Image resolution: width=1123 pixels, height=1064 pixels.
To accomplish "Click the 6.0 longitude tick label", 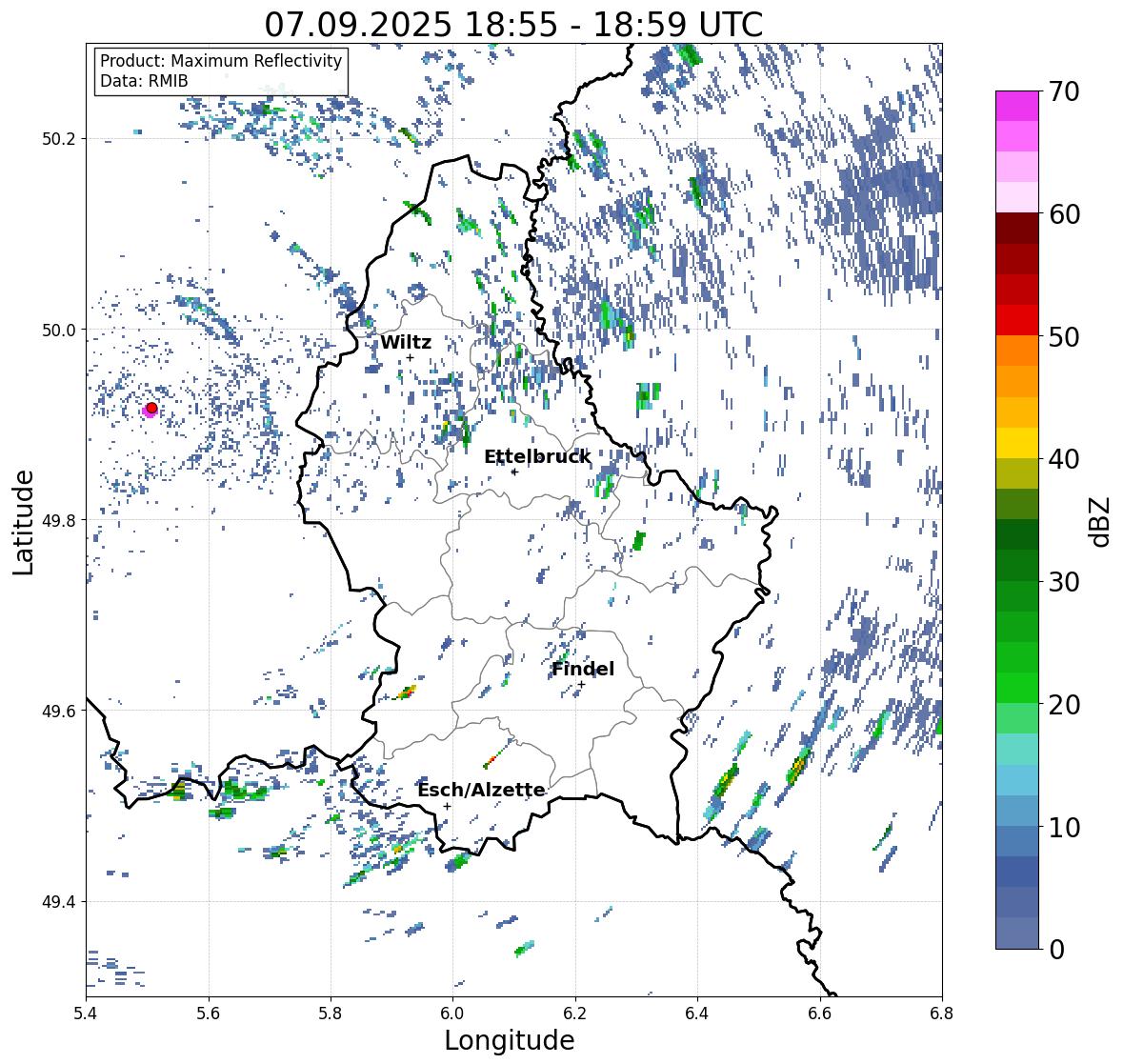I will 452,1013.
